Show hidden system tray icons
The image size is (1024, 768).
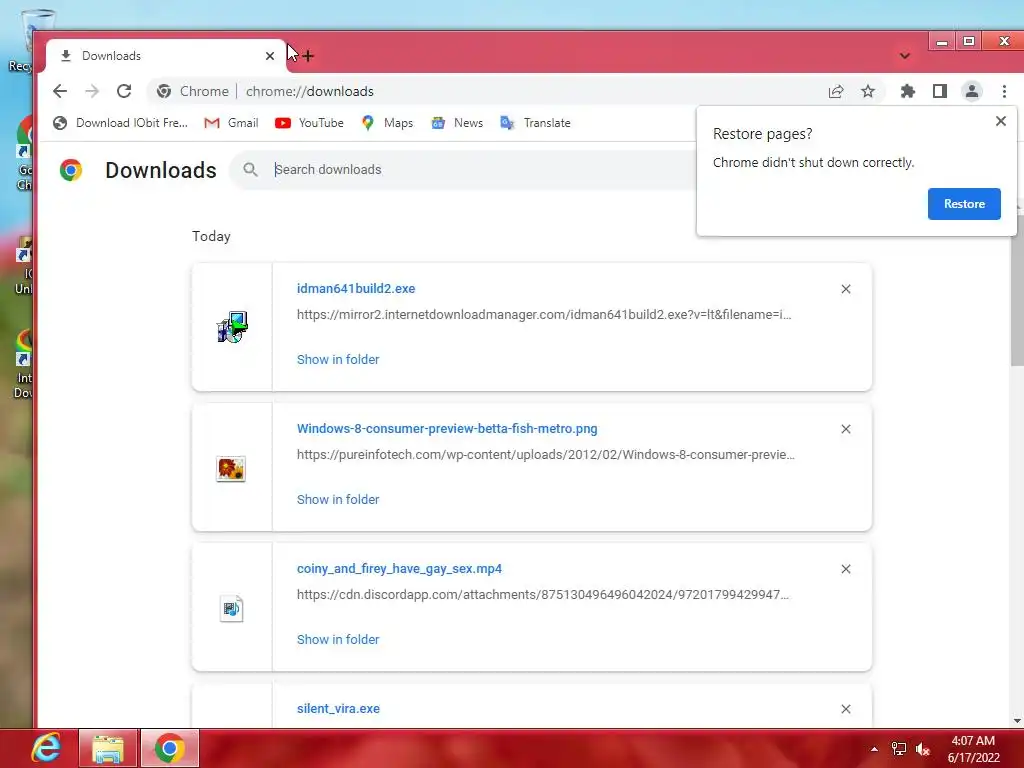pos(874,749)
